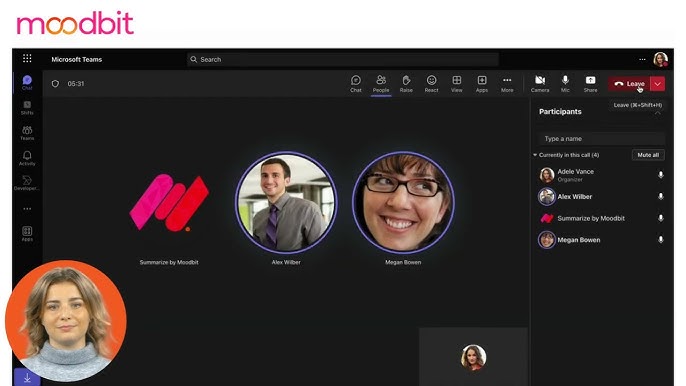Toggle the People panel in toolbar

pos(381,84)
